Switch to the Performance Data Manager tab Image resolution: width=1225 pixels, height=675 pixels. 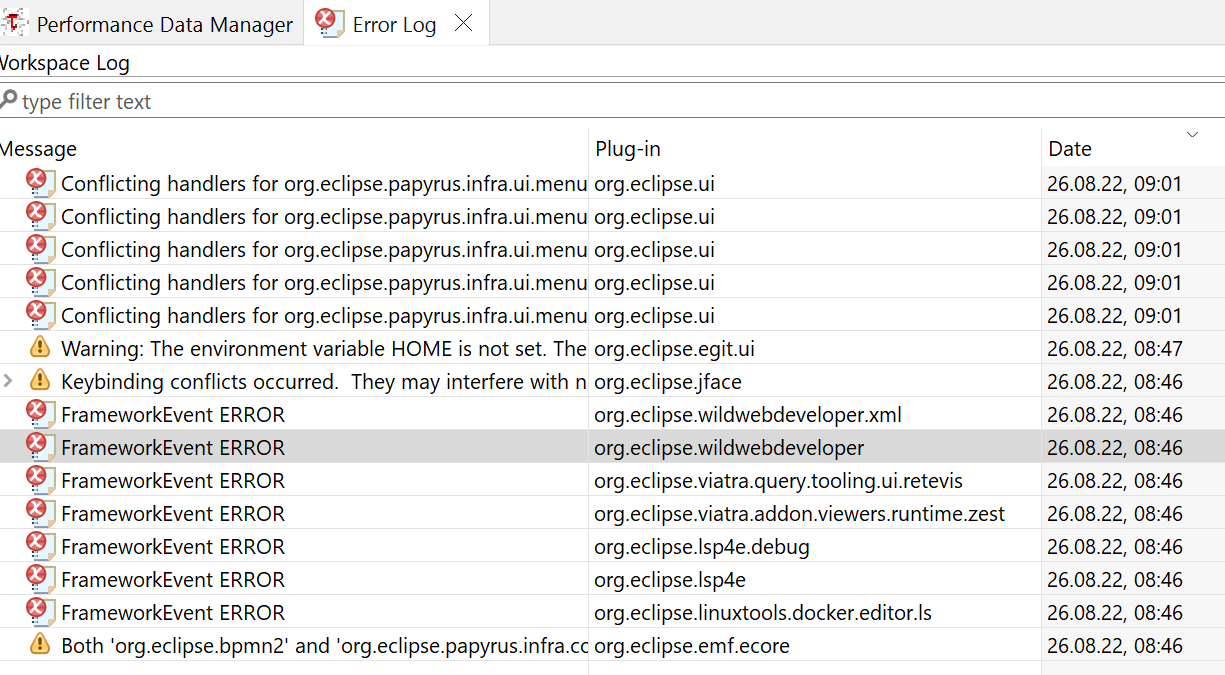click(150, 24)
